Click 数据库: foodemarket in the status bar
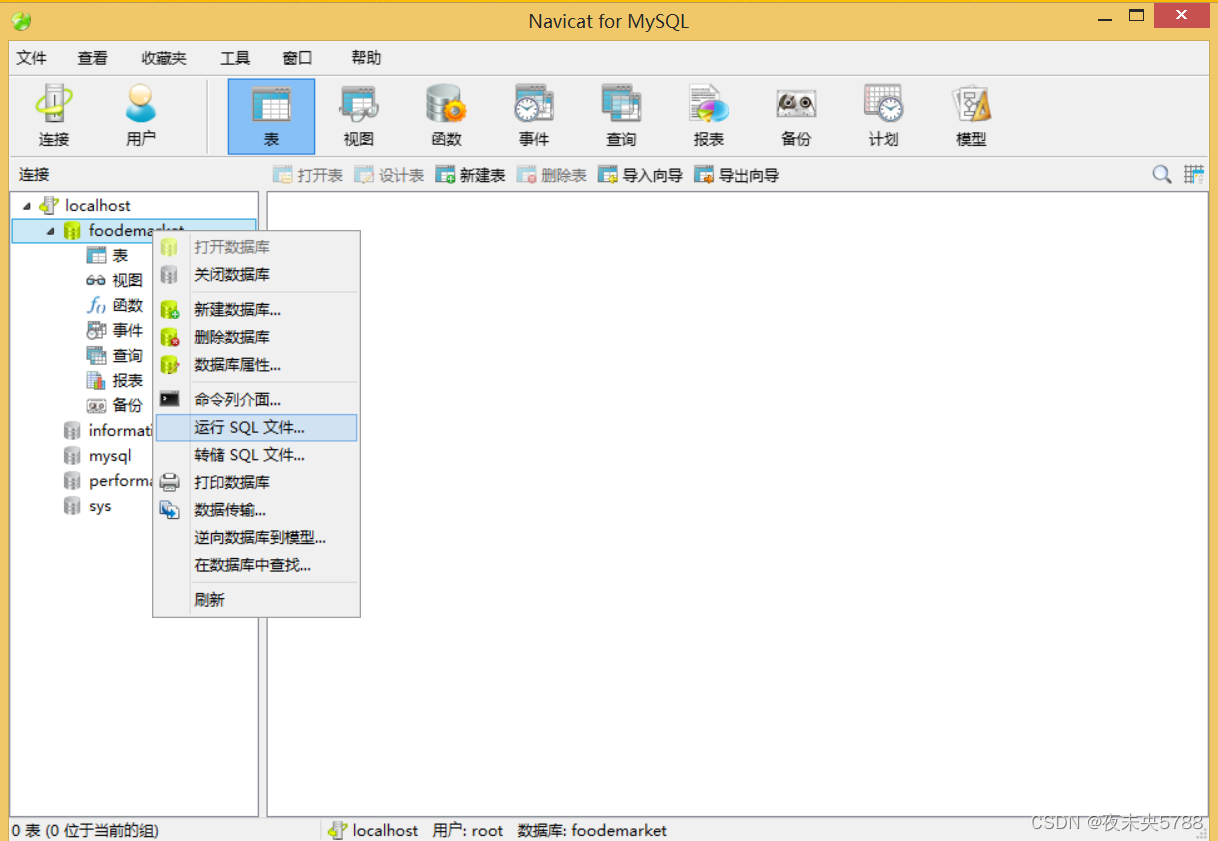Viewport: 1218px width, 841px height. click(x=592, y=830)
